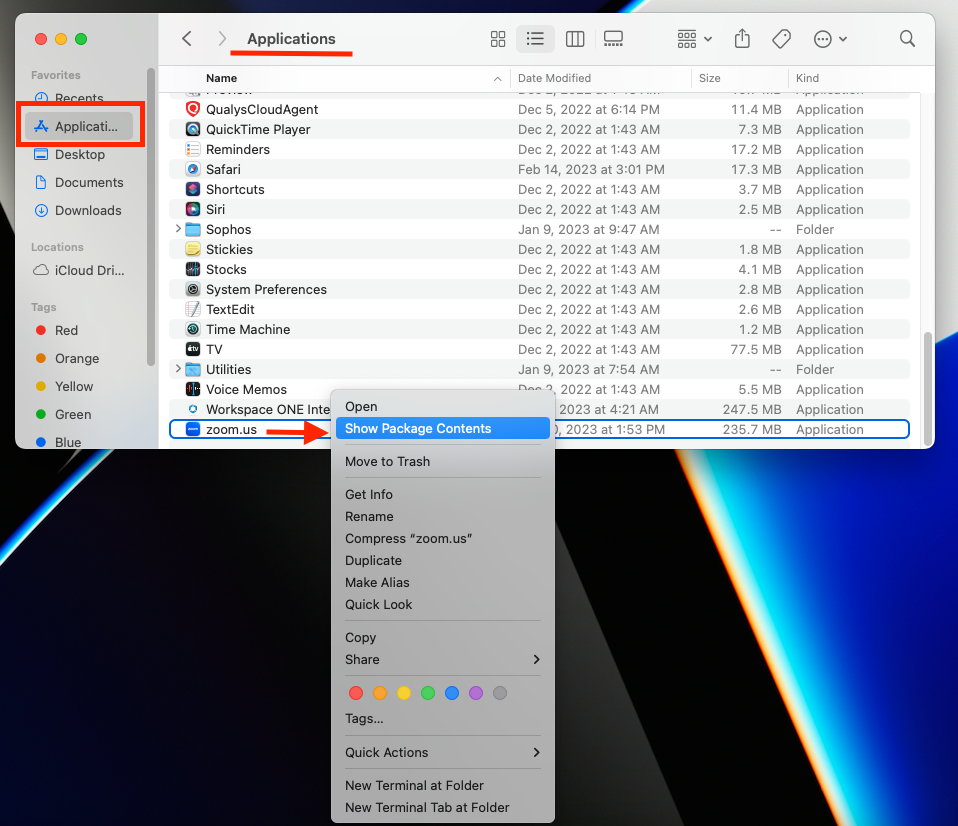
Task: Select Move to Trash in context menu
Action: (387, 461)
